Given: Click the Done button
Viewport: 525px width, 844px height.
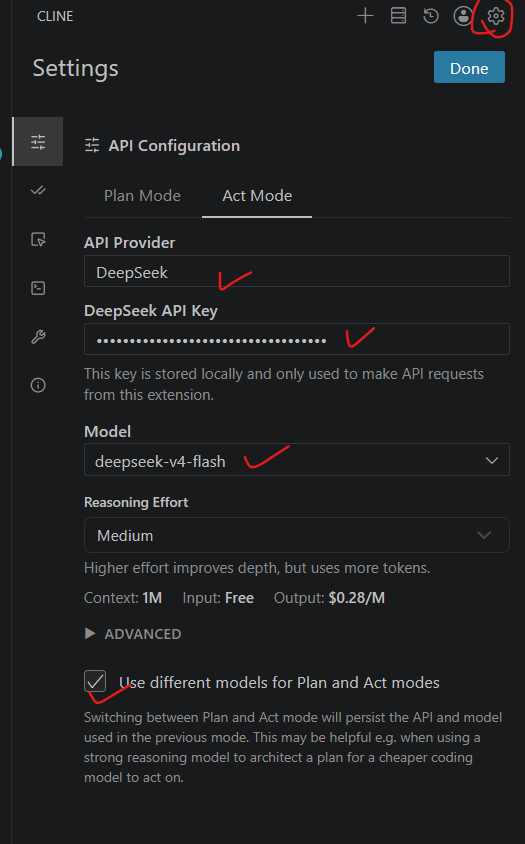Looking at the screenshot, I should point(470,68).
